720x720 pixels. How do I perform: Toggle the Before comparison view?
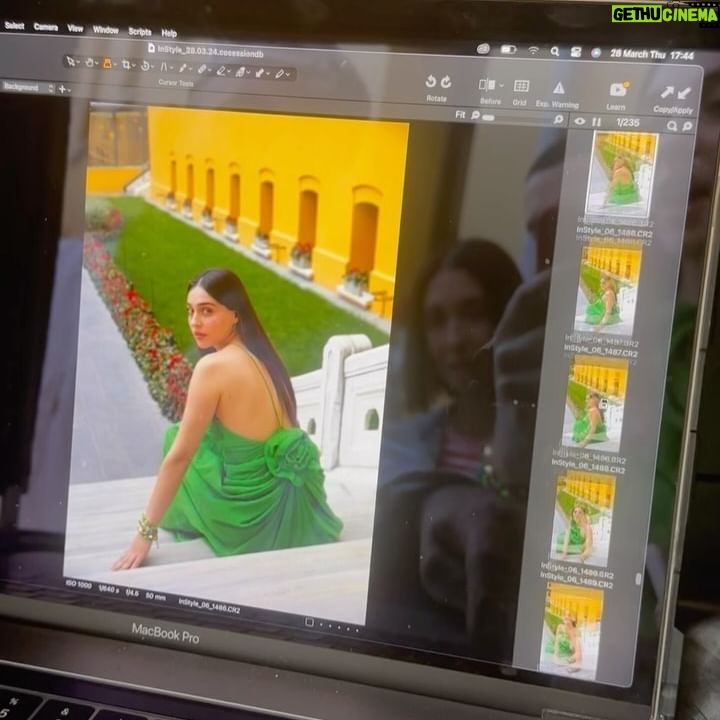point(487,85)
